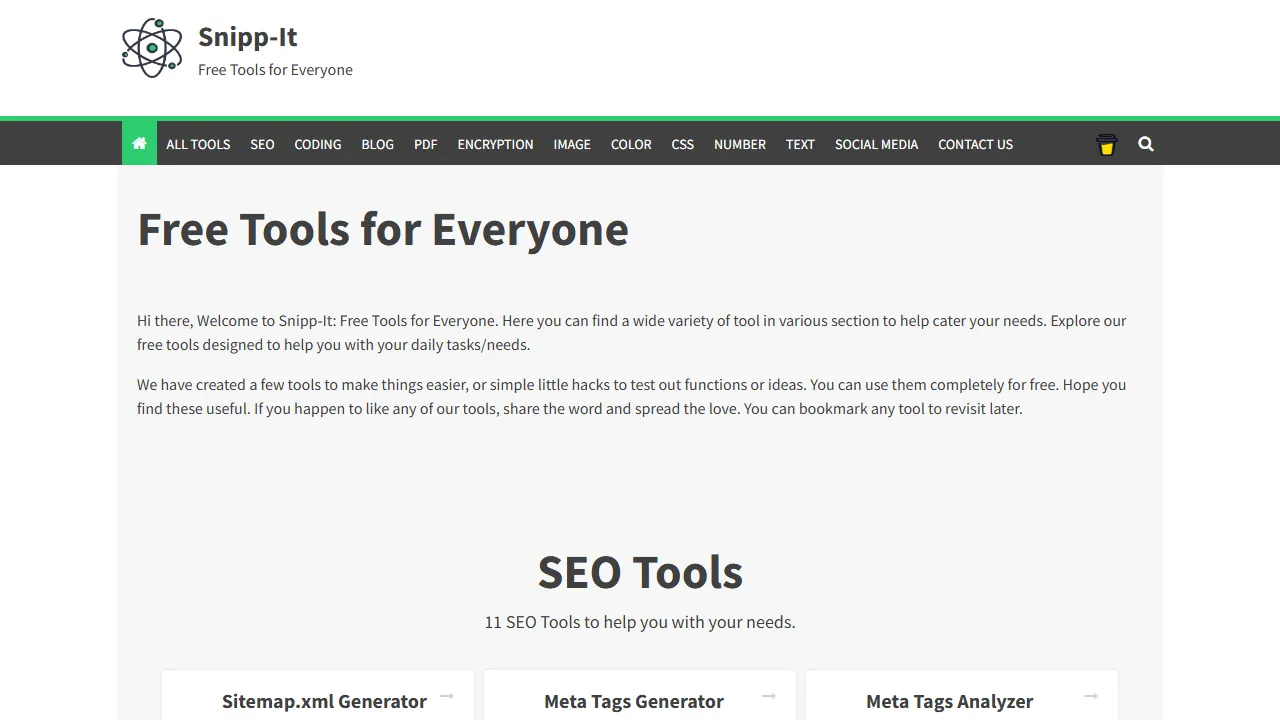Open the Sitemap.xml Generator tool
The image size is (1280, 720).
click(x=324, y=701)
